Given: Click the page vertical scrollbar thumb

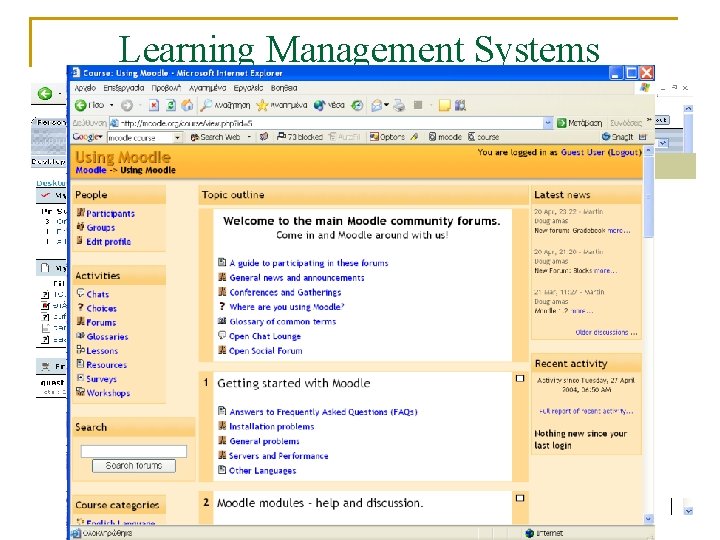Looking at the screenshot, I should 648,197.
